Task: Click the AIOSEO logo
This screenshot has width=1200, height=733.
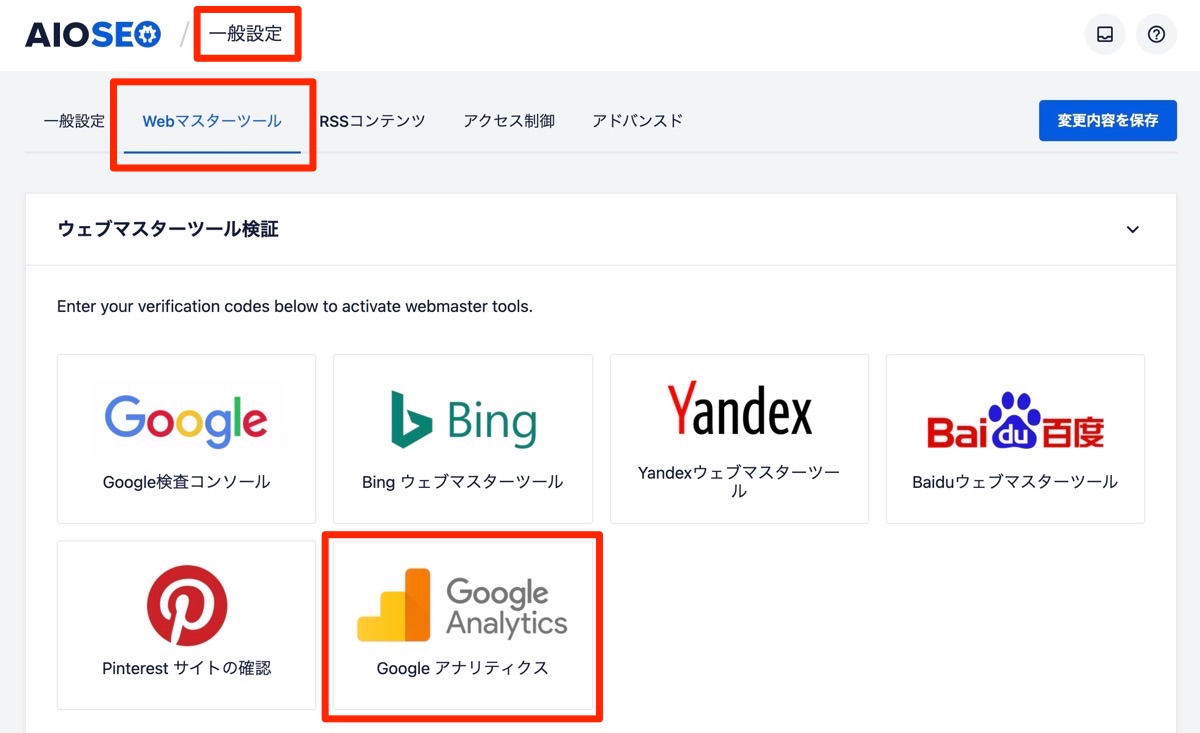Action: point(92,35)
